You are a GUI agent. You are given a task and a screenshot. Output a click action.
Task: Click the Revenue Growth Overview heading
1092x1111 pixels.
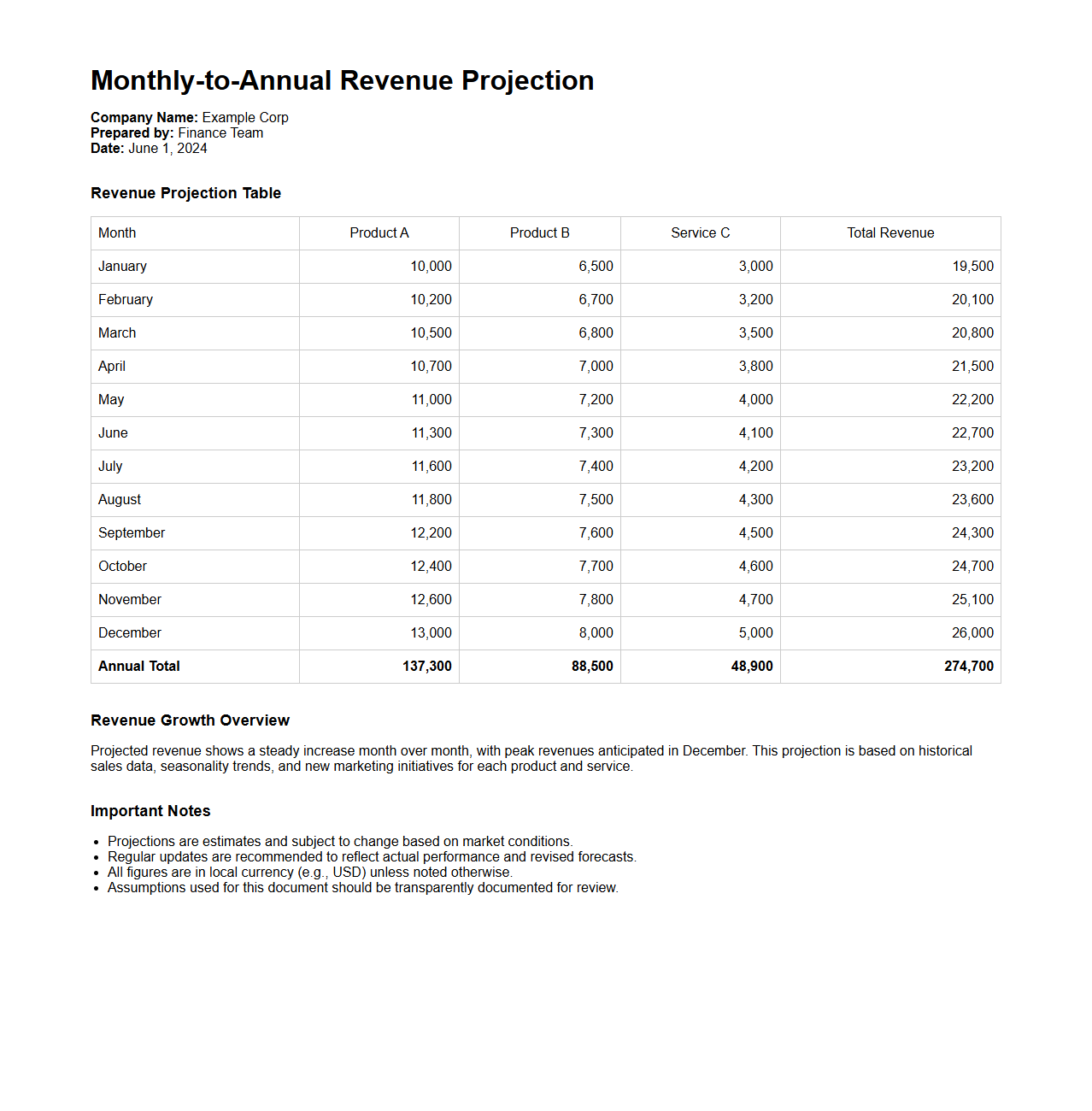tap(190, 720)
